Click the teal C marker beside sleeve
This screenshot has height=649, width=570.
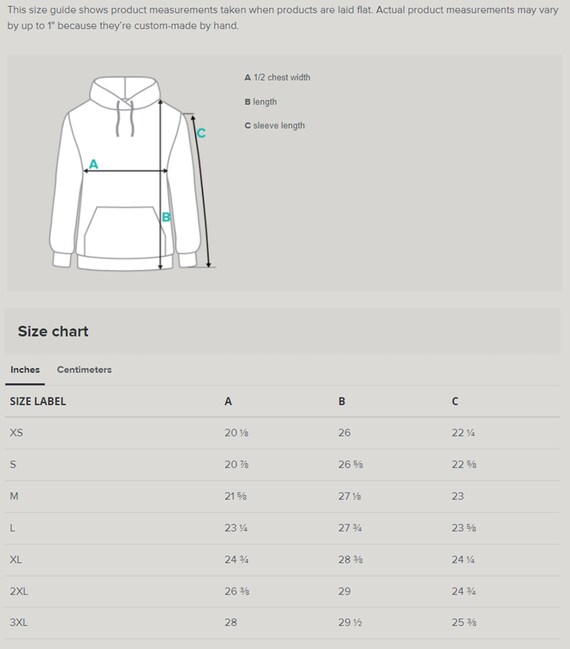[201, 133]
